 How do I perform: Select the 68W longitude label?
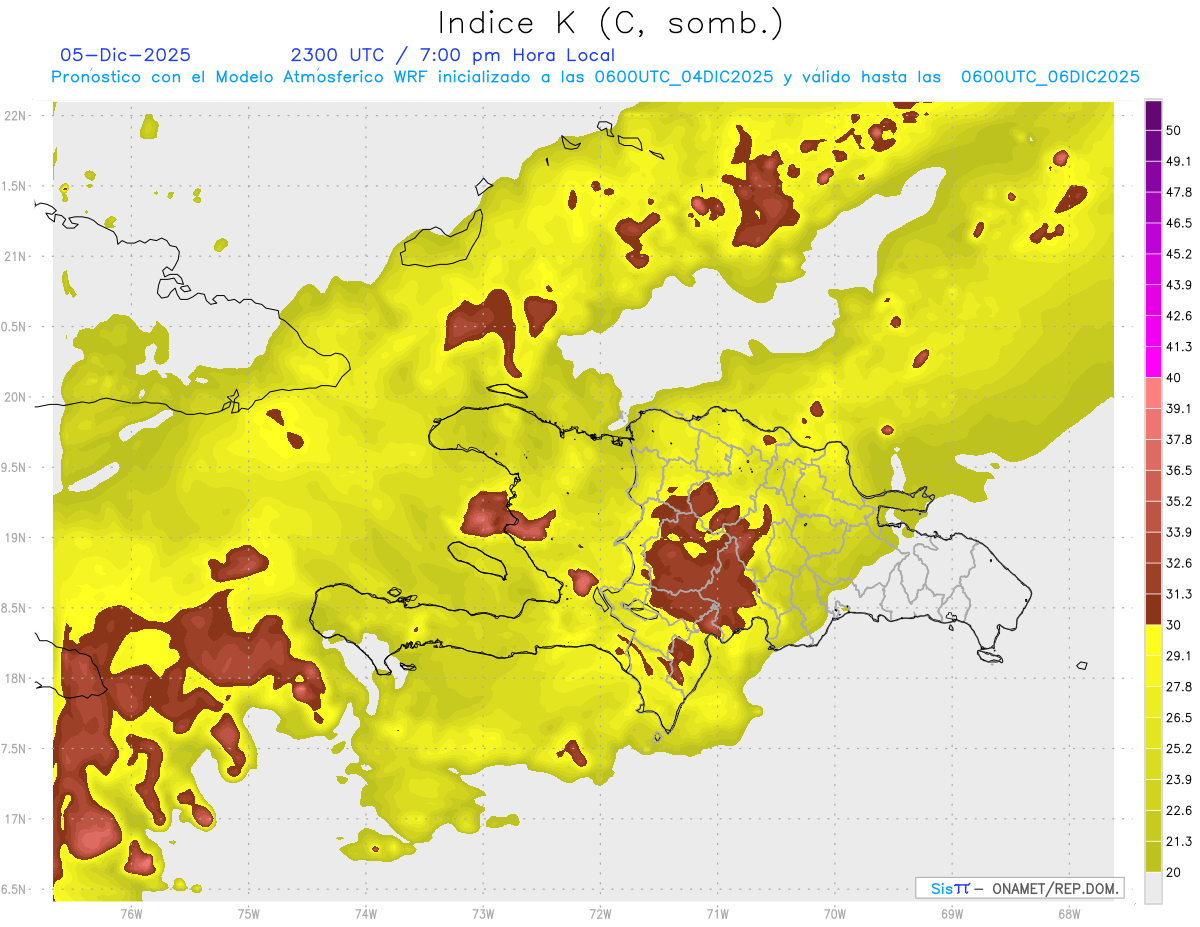tap(1069, 913)
